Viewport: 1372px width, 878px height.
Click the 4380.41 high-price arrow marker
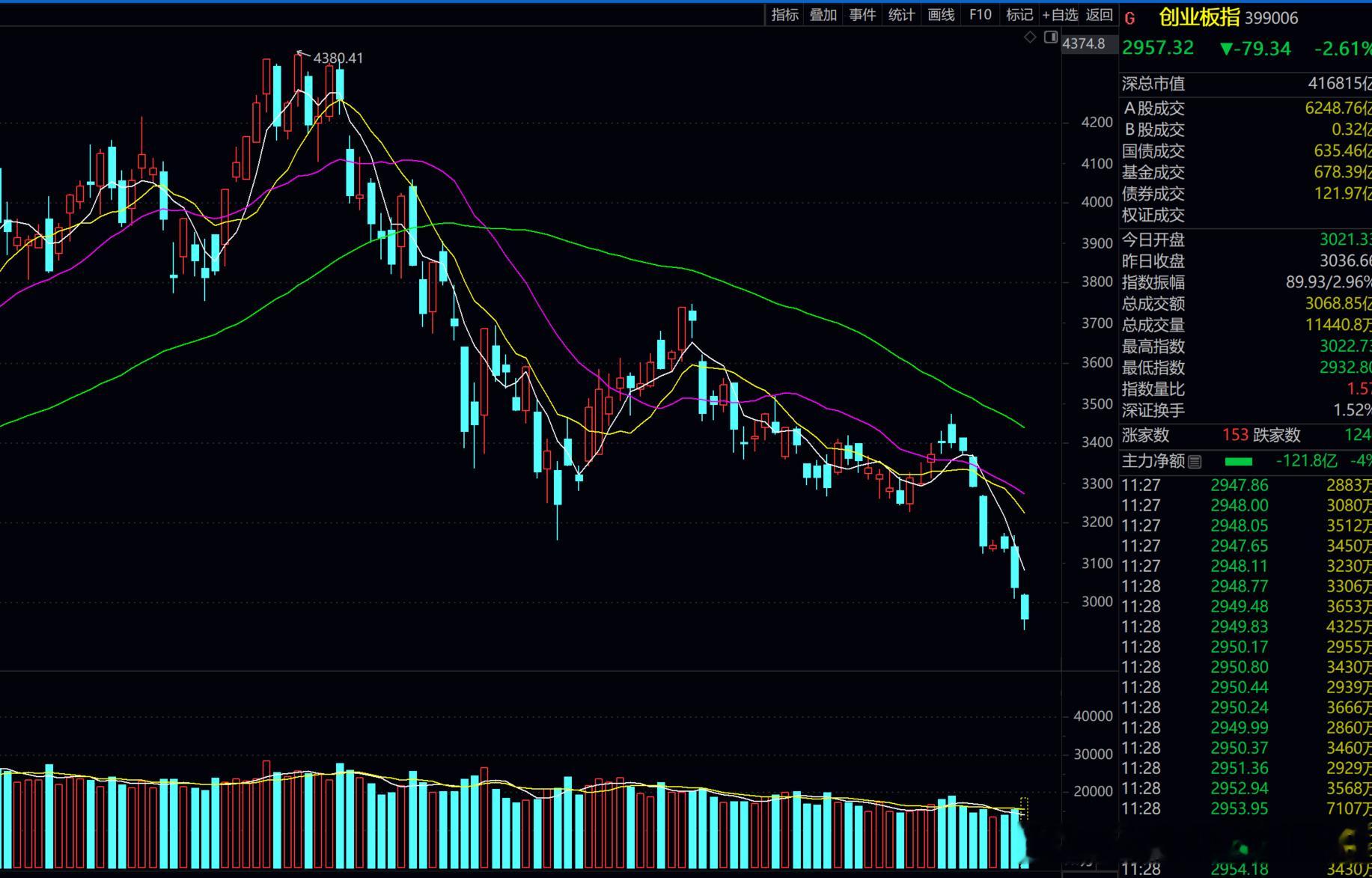[x=302, y=53]
